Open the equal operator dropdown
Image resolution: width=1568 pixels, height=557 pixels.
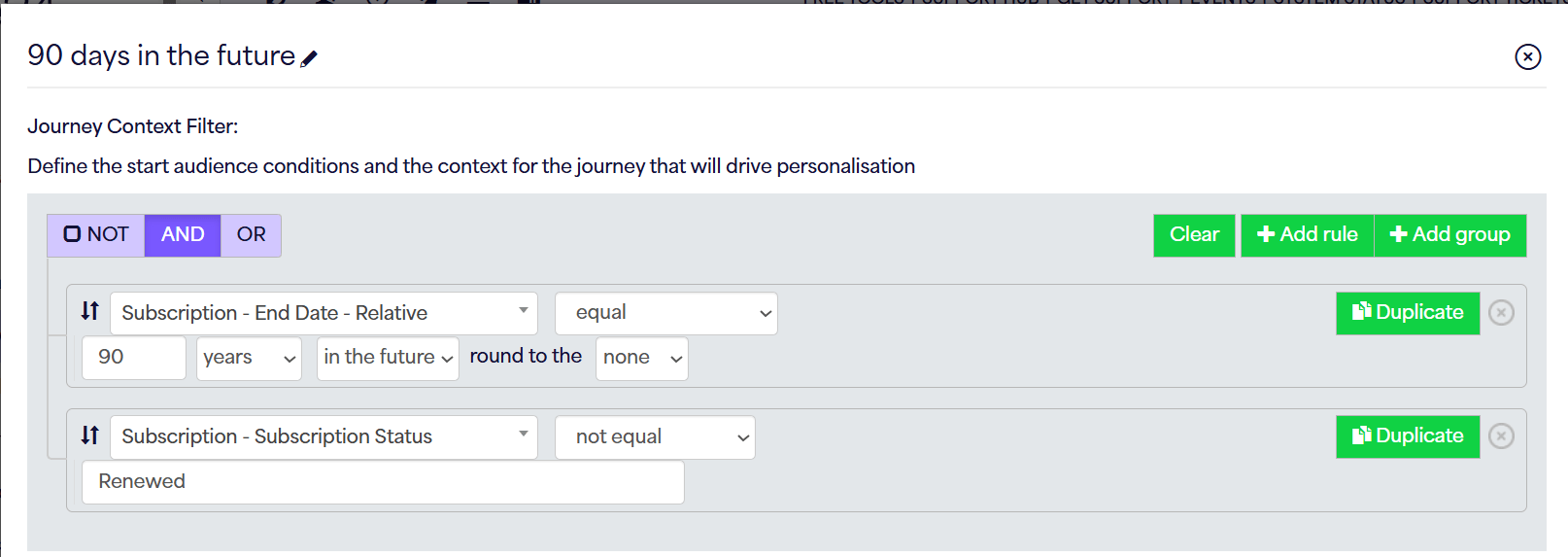pos(665,313)
